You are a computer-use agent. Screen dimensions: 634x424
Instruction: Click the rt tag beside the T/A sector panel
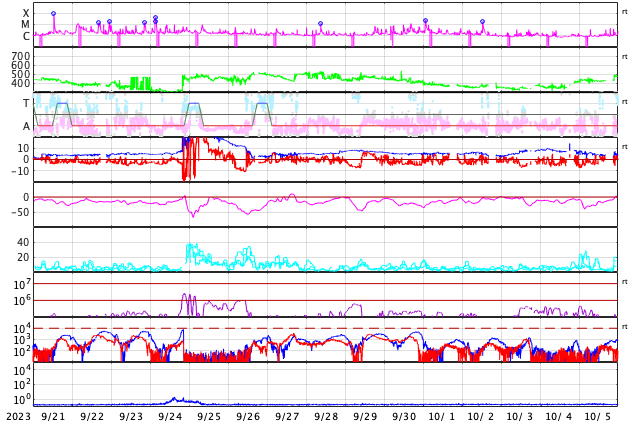click(x=625, y=101)
